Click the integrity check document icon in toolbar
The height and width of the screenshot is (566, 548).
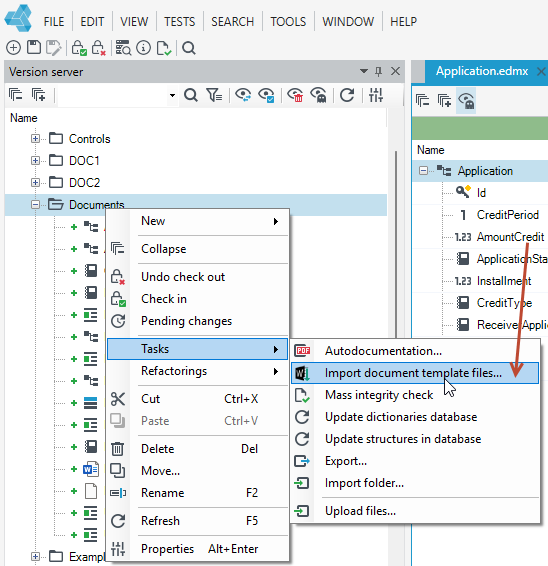(164, 48)
